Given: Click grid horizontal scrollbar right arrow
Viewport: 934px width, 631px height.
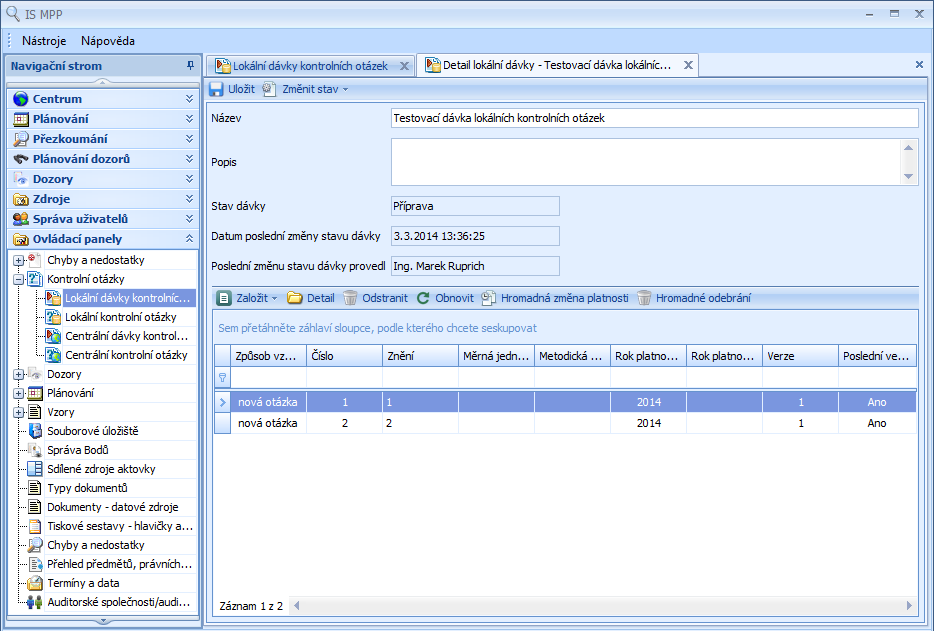Looking at the screenshot, I should [x=909, y=605].
